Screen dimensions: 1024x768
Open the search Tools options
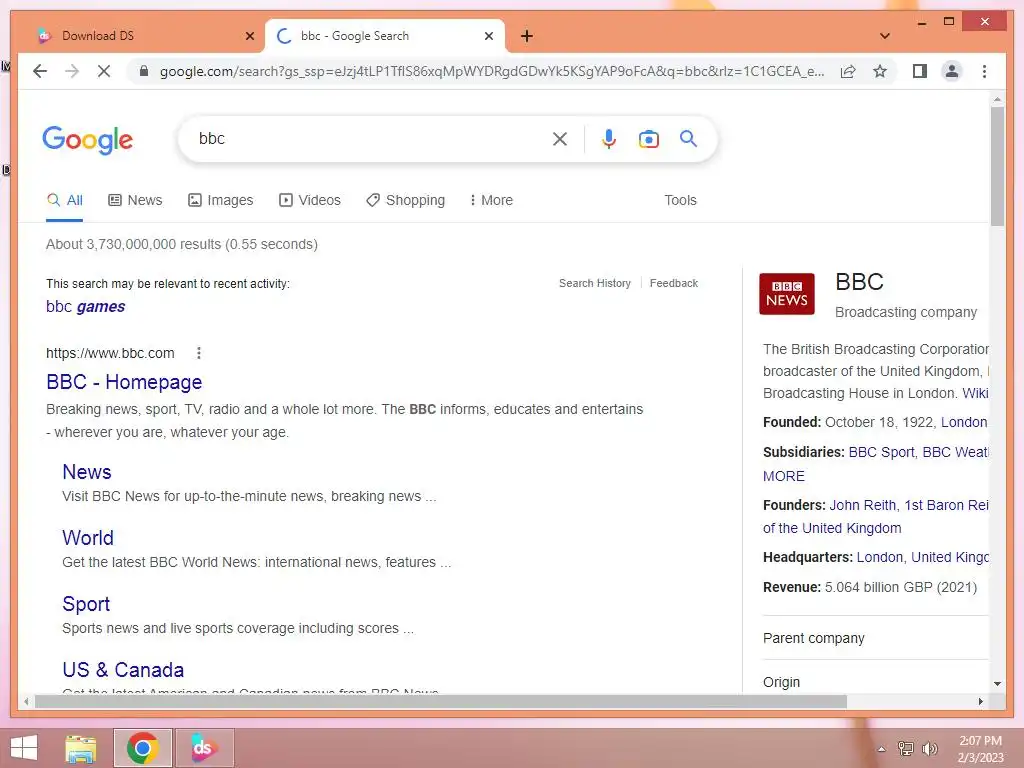pyautogui.click(x=680, y=200)
